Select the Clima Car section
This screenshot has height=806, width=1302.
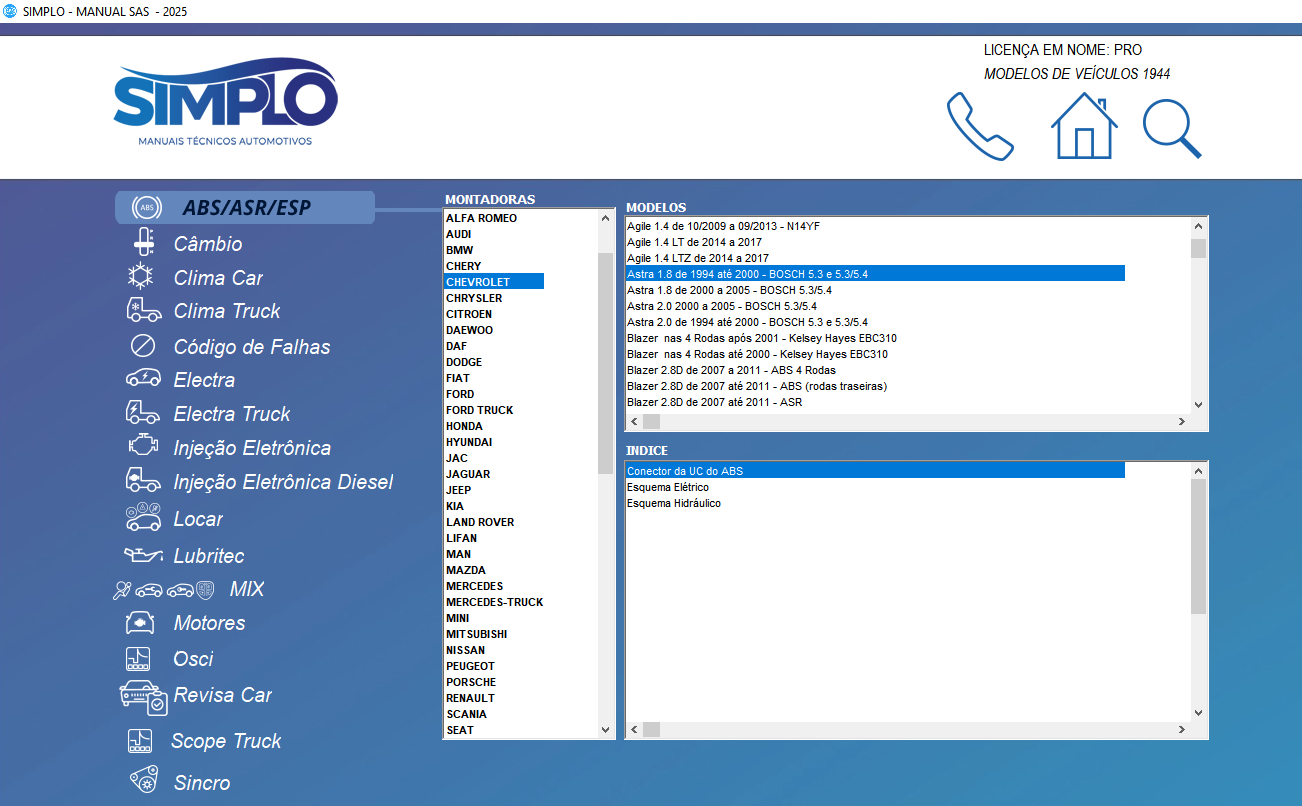[x=143, y=277]
